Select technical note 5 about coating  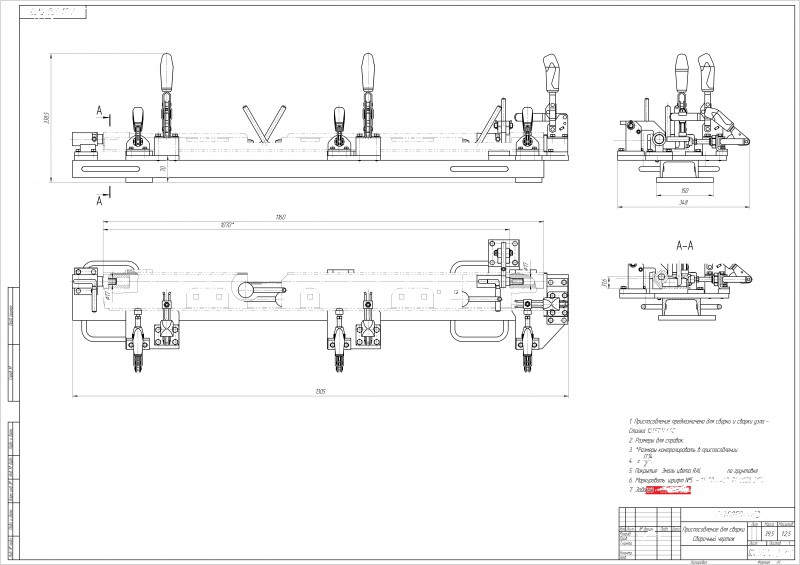click(693, 471)
